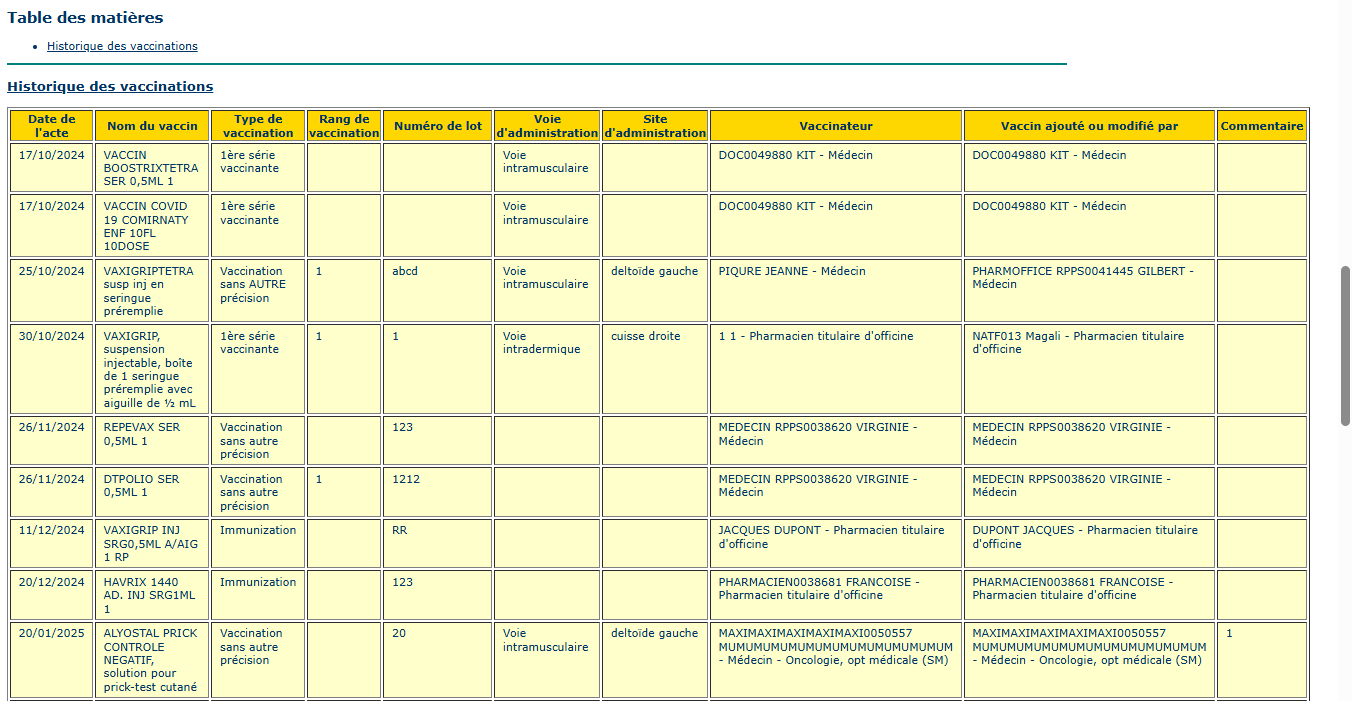Open the Historique des vaccinations contents link
The image size is (1352, 701).
pyautogui.click(x=122, y=46)
